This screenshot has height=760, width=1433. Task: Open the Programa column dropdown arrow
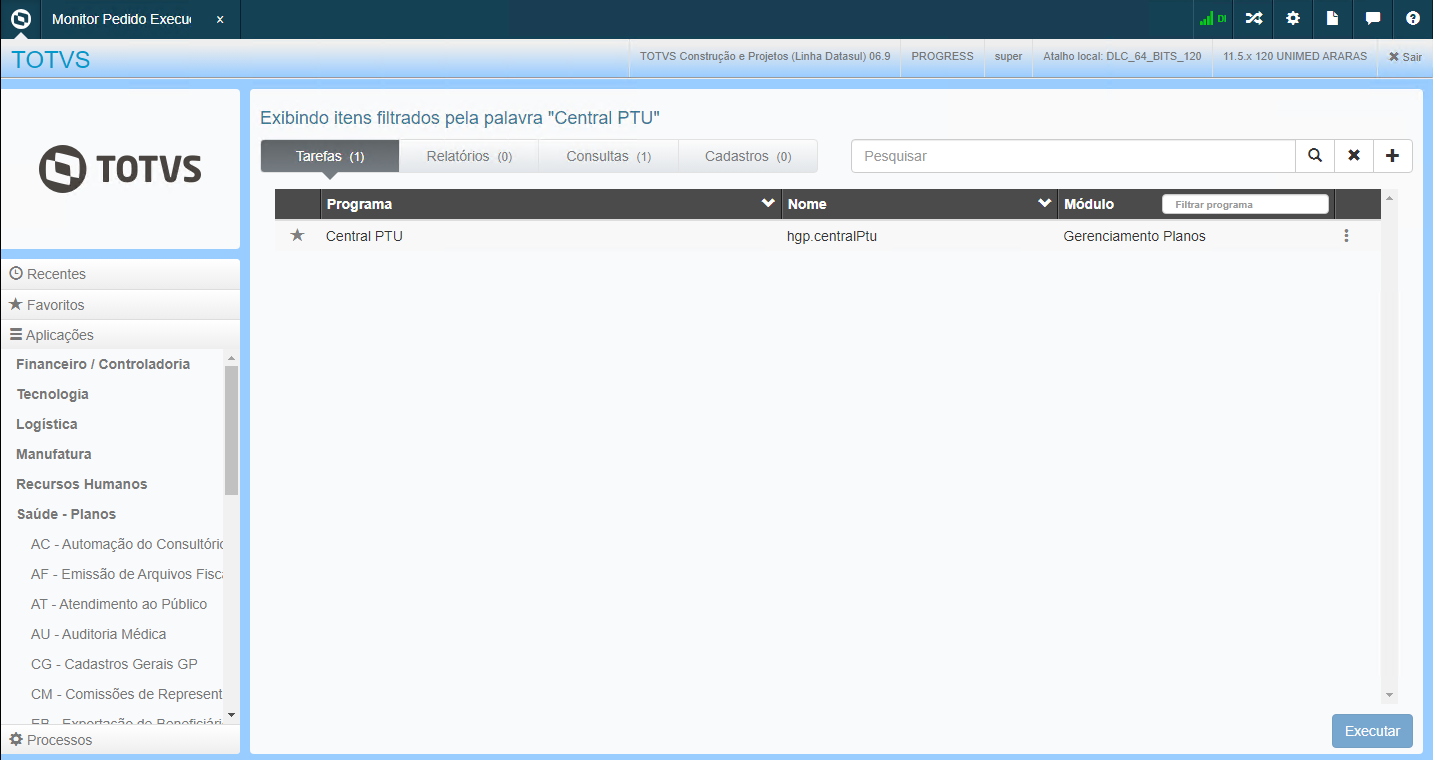tap(768, 203)
